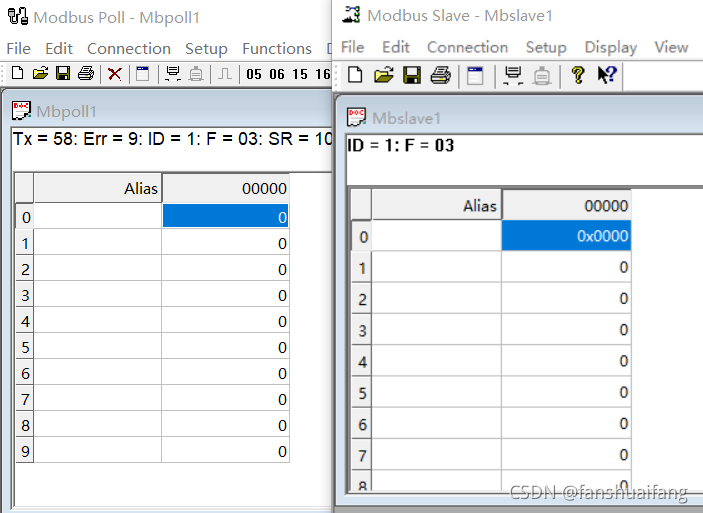Open File menu in Modbus Slave
703x513 pixels.
point(352,47)
